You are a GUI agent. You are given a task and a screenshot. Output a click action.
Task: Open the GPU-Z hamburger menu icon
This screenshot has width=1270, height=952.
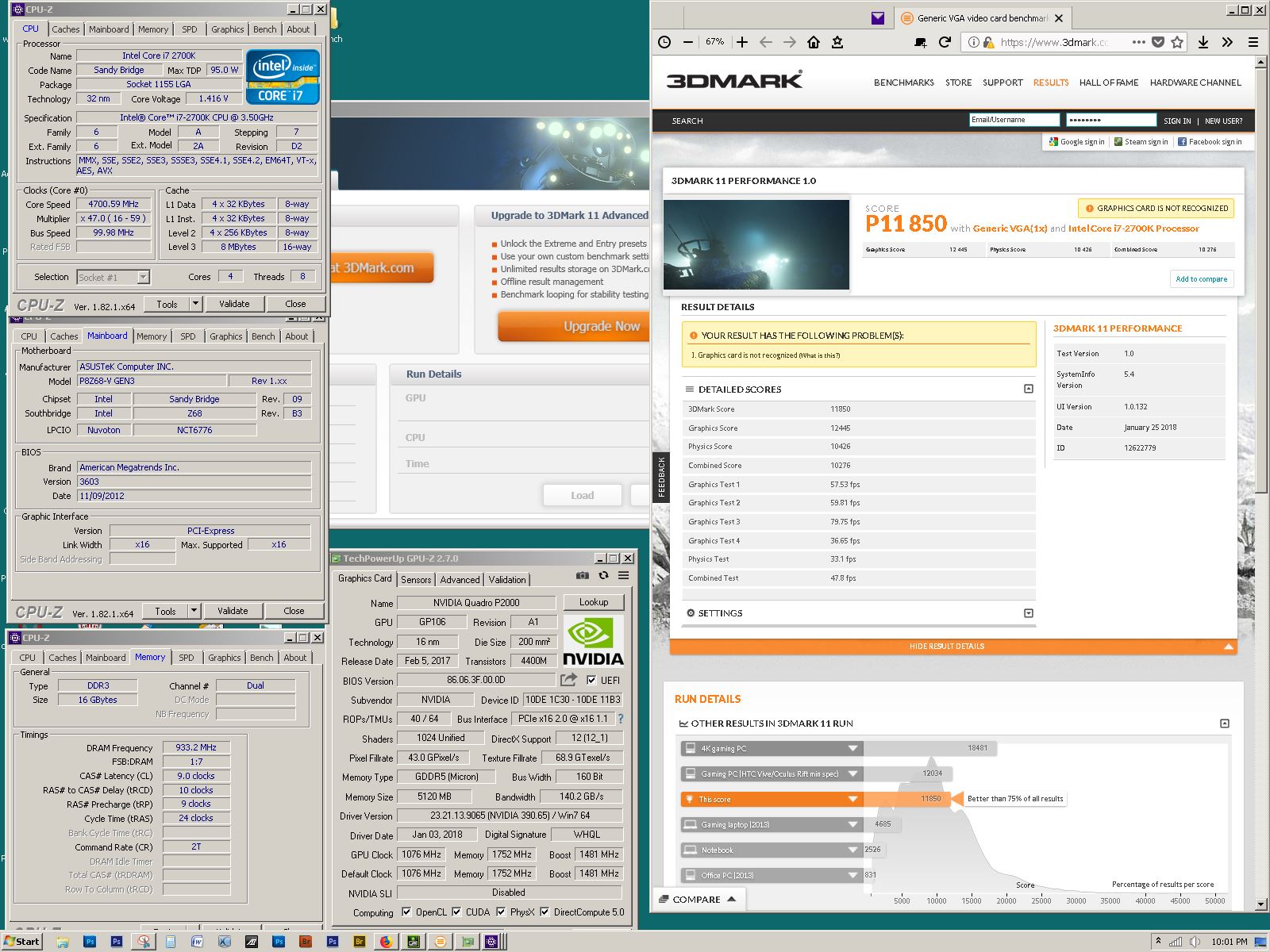tap(624, 575)
